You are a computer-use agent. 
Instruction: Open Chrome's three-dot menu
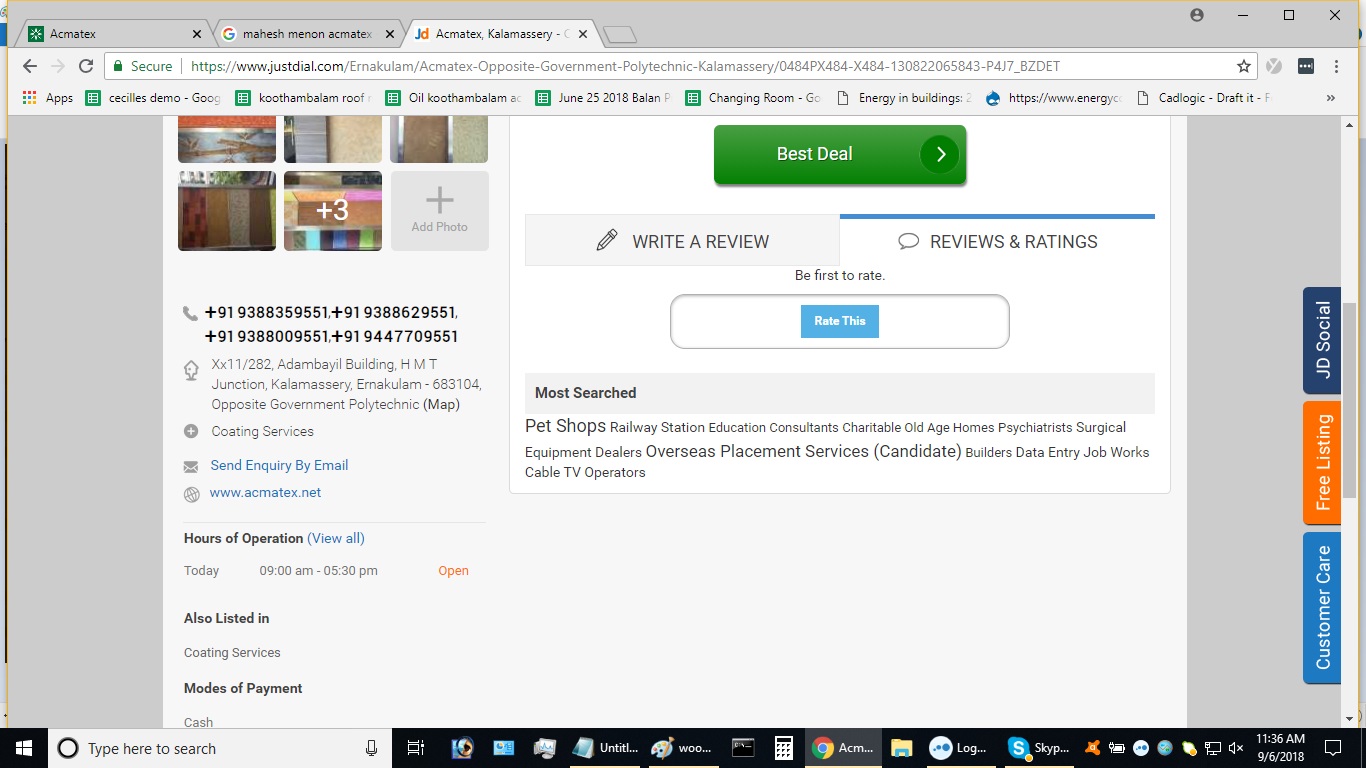click(x=1336, y=66)
